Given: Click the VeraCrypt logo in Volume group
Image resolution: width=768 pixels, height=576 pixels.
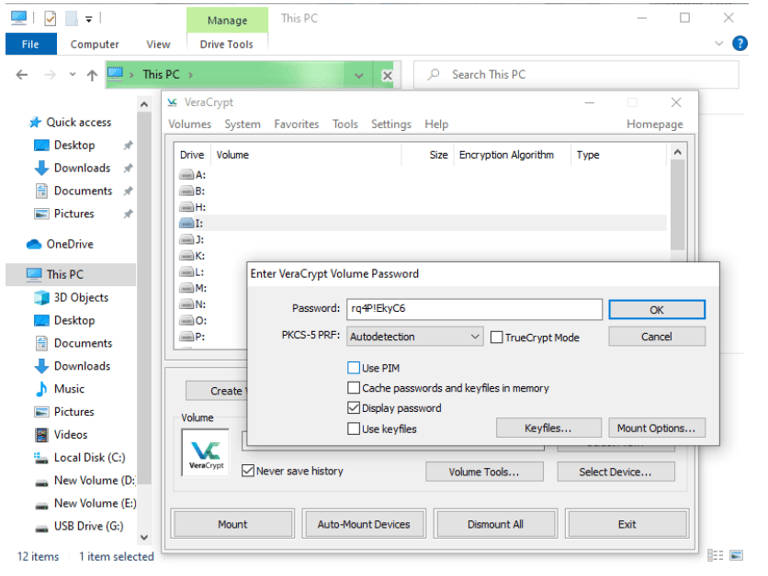Looking at the screenshot, I should (x=205, y=453).
